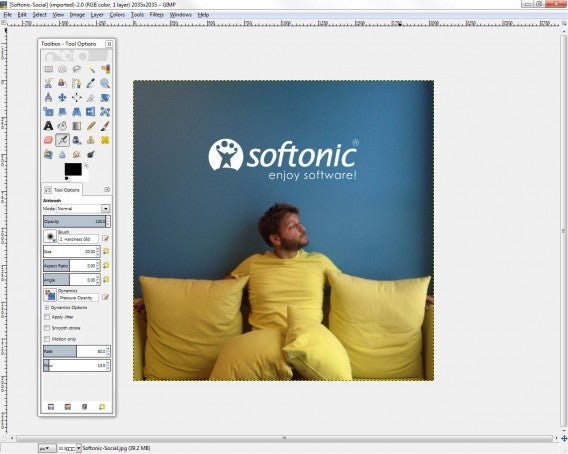The height and width of the screenshot is (454, 568).
Task: Open the Colors menu
Action: coord(117,15)
